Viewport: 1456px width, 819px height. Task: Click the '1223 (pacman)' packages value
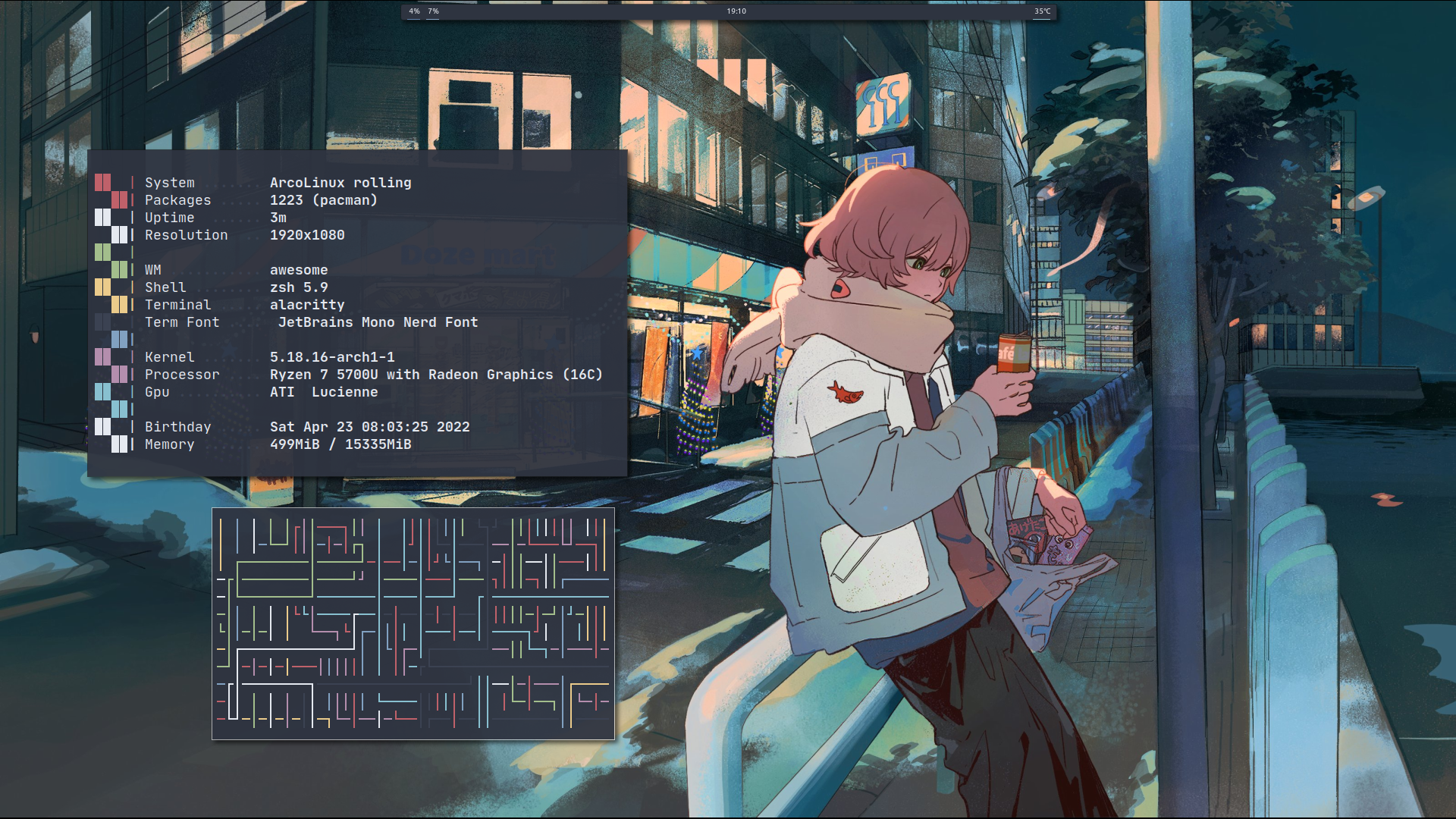[323, 200]
